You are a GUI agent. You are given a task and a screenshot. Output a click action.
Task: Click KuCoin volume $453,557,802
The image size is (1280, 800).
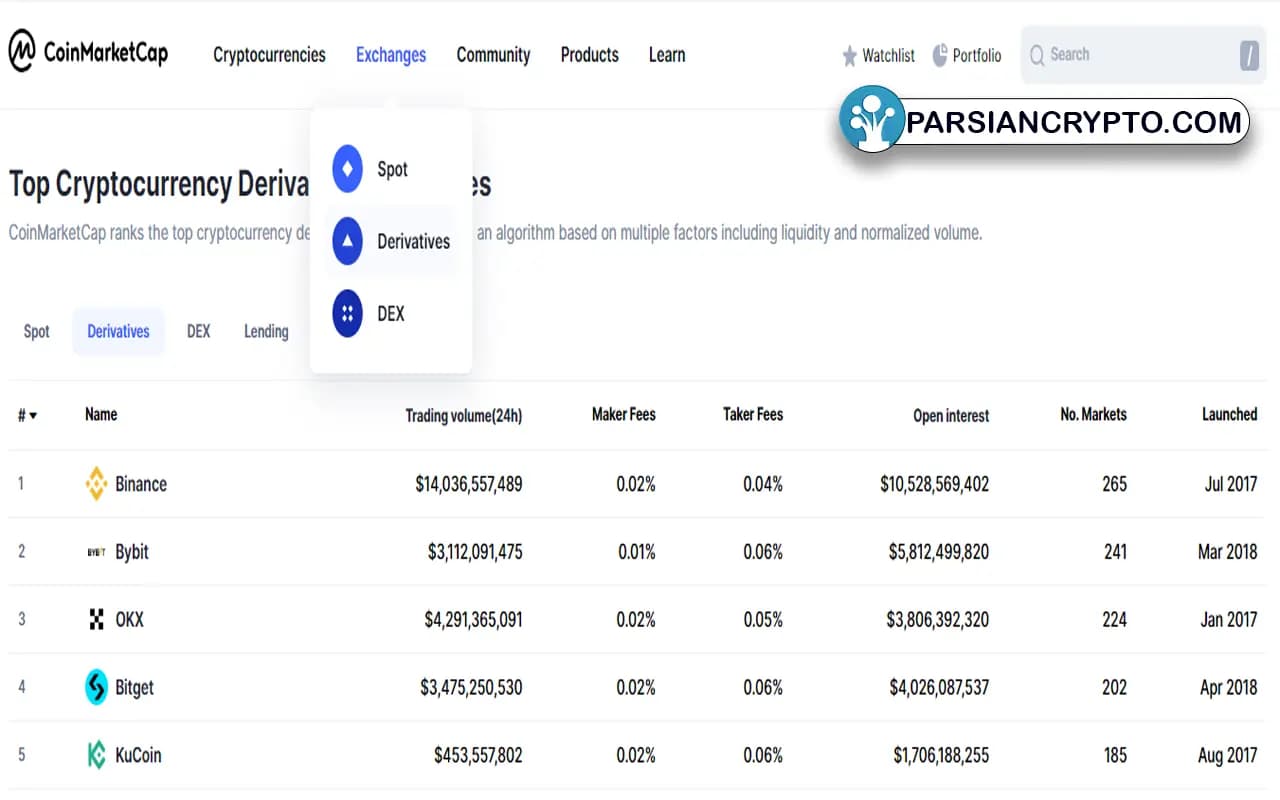click(x=478, y=755)
